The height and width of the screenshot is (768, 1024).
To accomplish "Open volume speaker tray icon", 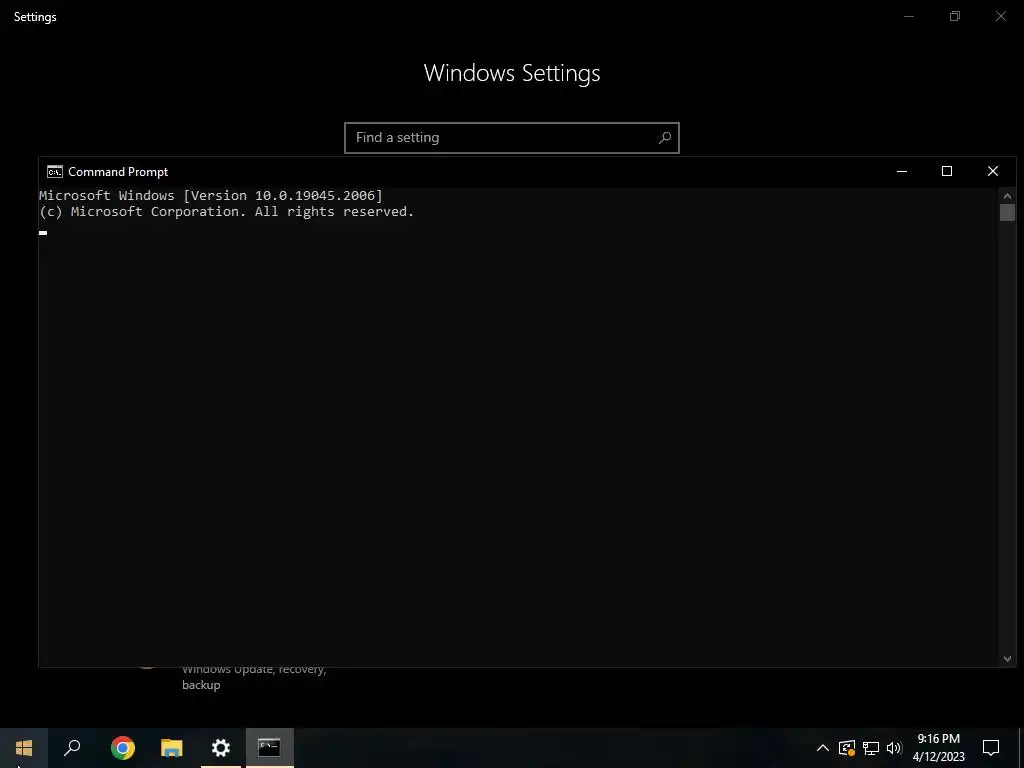I will point(894,748).
